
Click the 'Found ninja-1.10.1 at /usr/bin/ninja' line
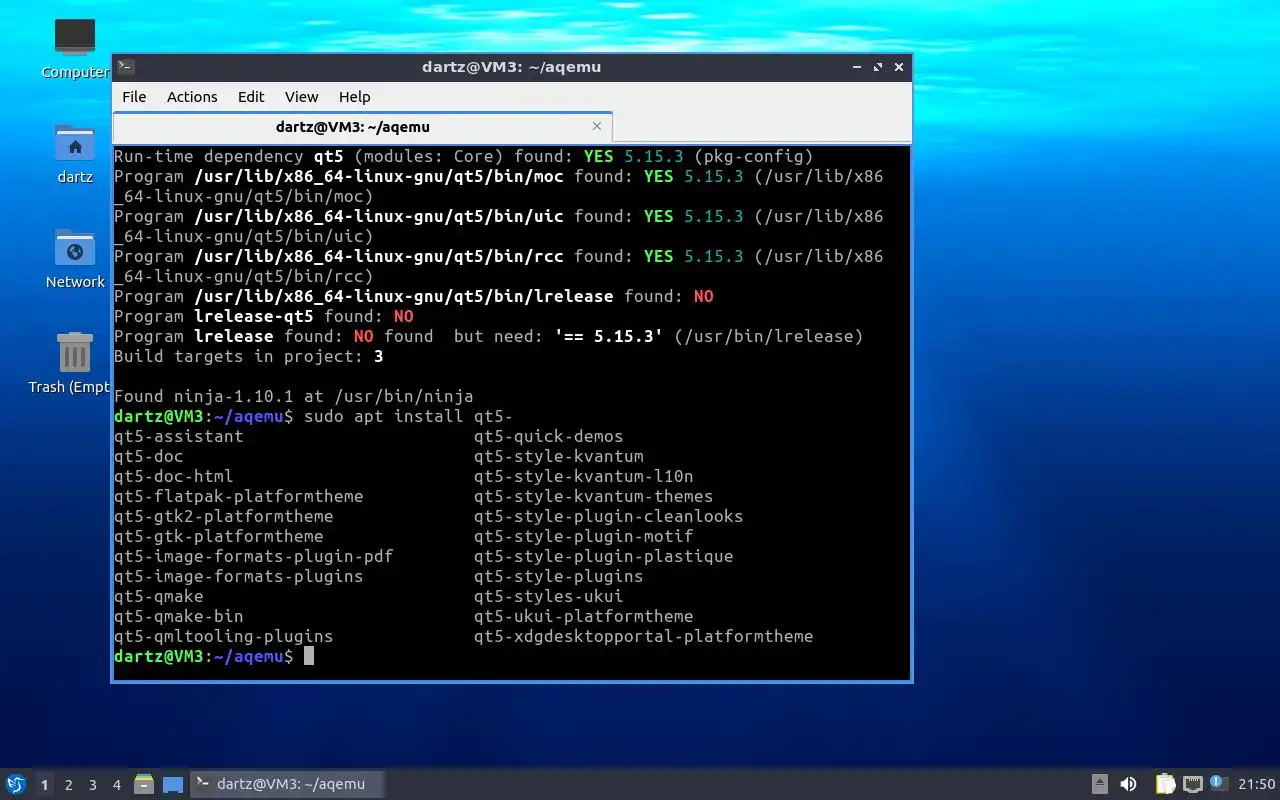point(294,396)
